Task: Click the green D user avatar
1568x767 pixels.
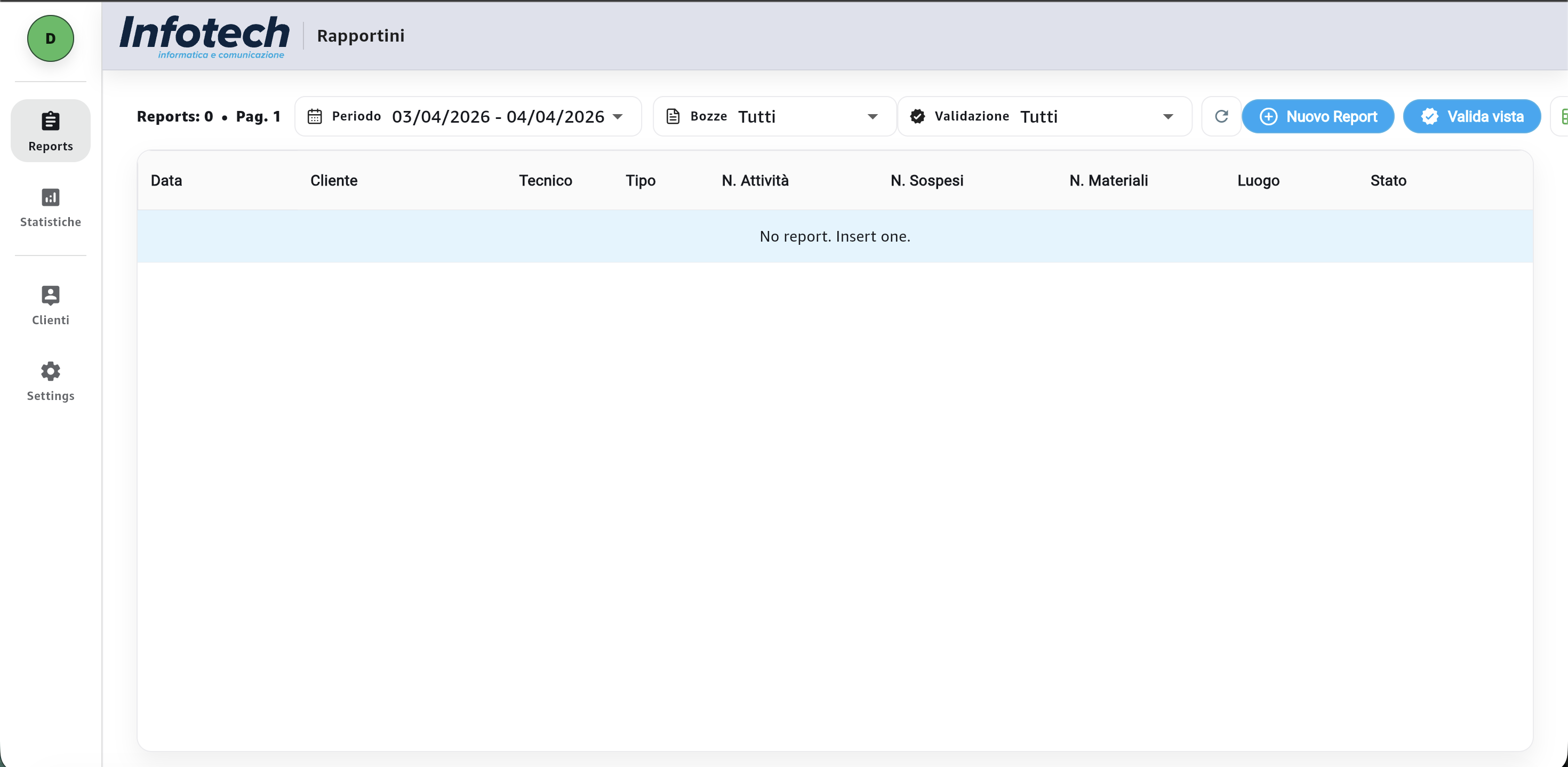Action: click(51, 38)
